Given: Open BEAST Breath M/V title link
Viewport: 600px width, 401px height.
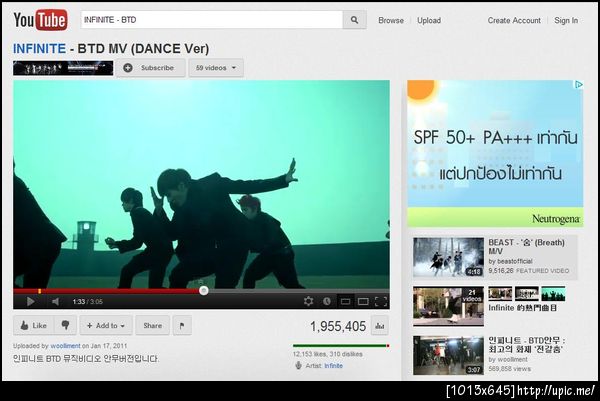Looking at the screenshot, I should pyautogui.click(x=526, y=247).
